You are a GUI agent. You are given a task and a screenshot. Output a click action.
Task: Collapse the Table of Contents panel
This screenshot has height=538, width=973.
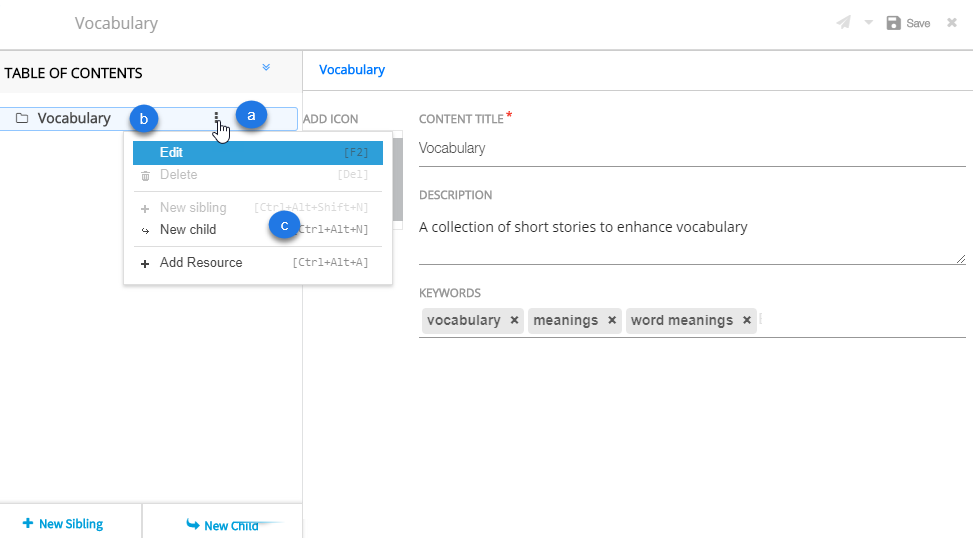(x=266, y=68)
